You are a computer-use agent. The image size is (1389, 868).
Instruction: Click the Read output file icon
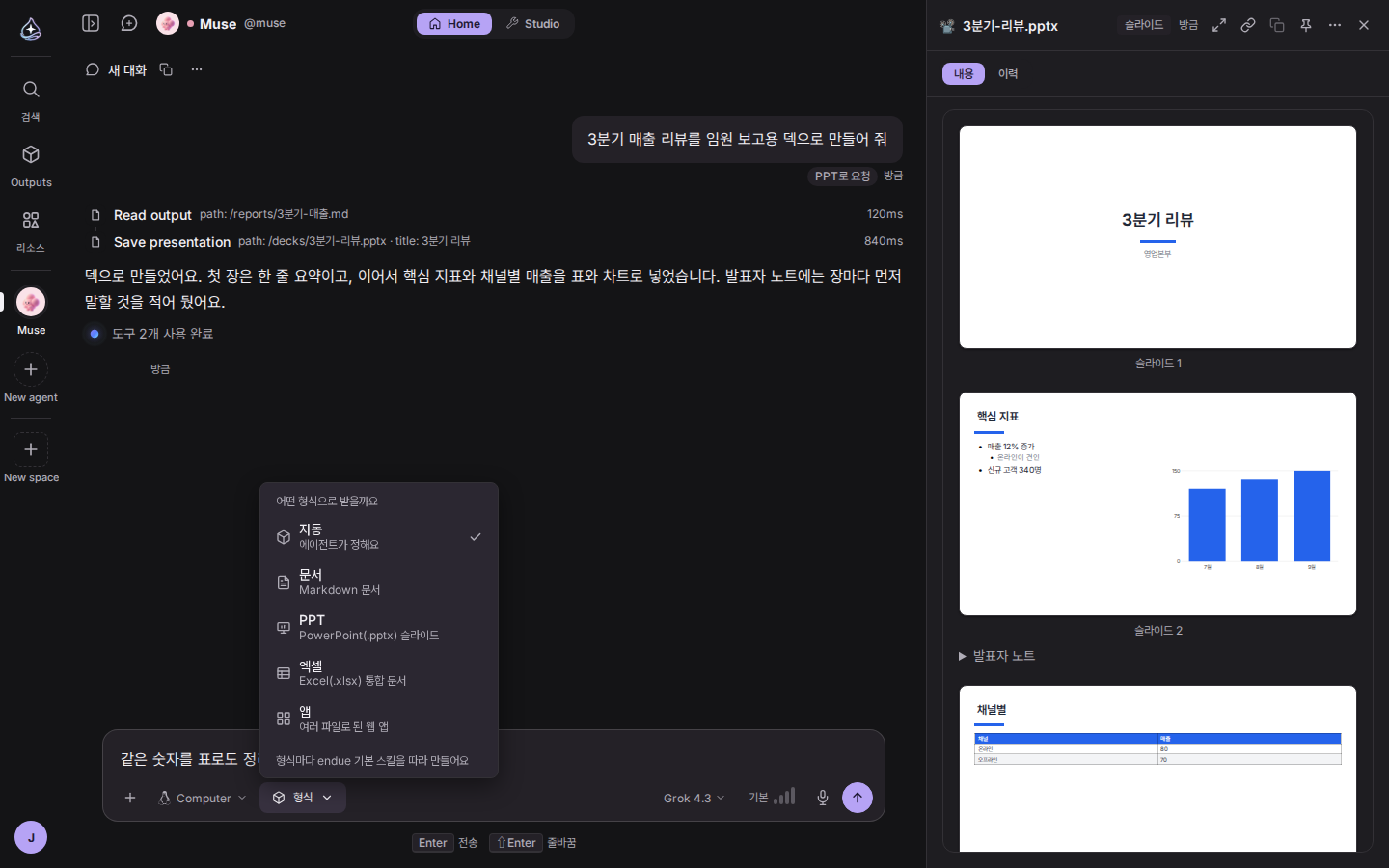(95, 215)
